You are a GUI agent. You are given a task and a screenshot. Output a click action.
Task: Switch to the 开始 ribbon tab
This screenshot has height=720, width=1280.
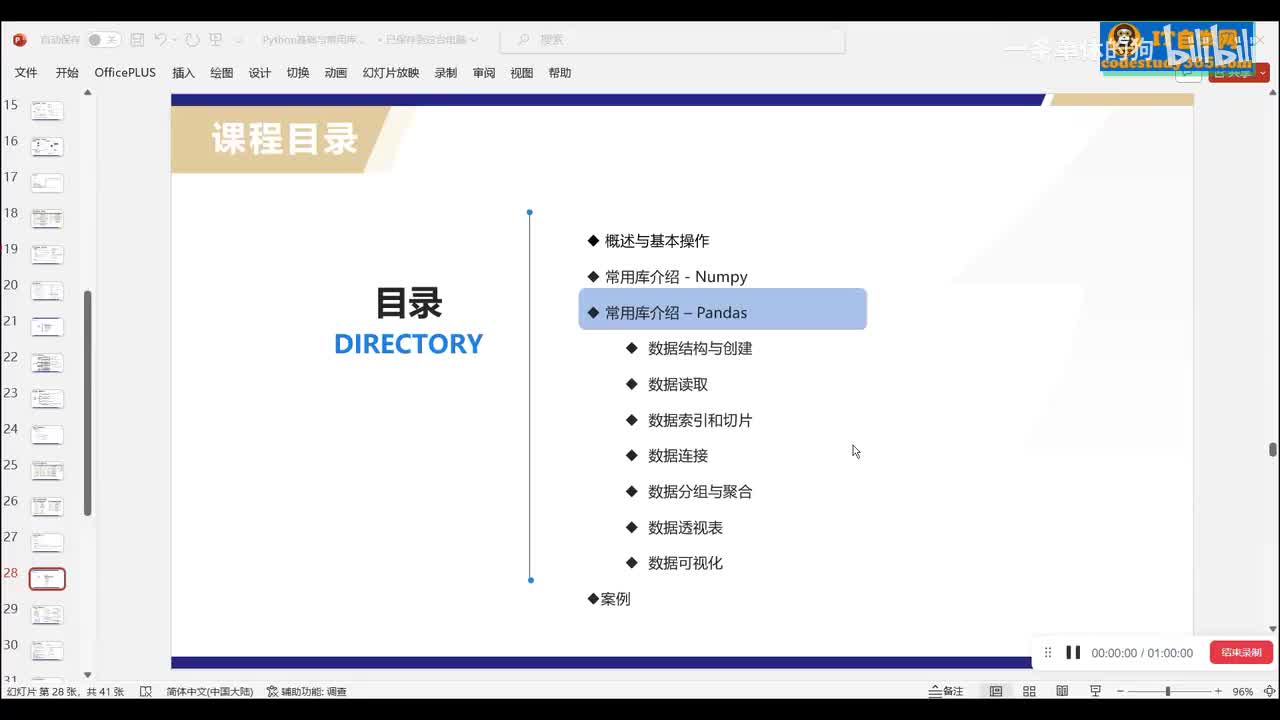(67, 73)
